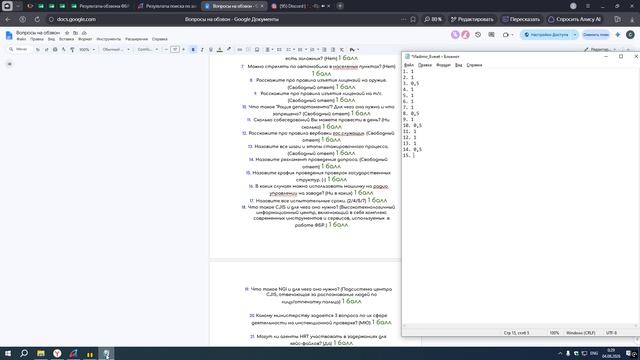
Task: Click the browser reload icon
Action: pos(37,19)
